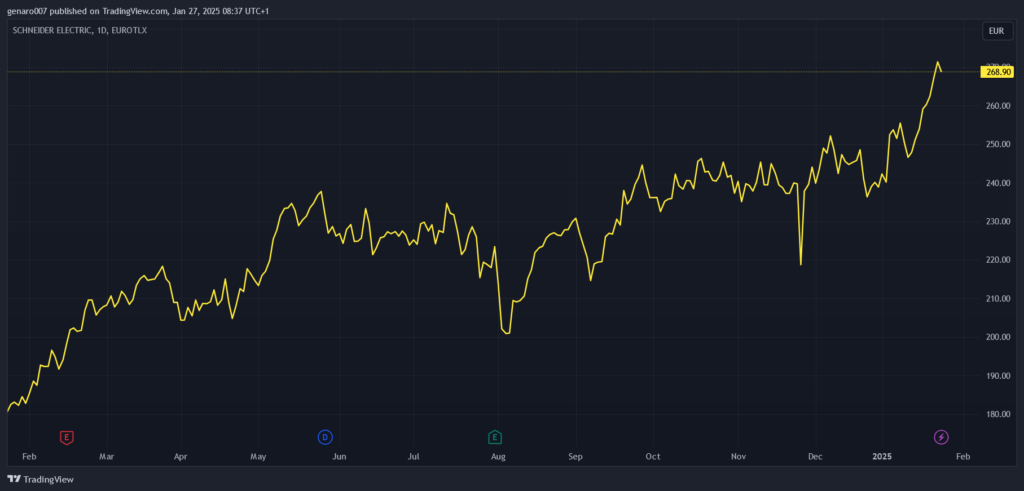Click the Oct label on time axis
Viewport: 1024px width, 491px height.
(x=653, y=456)
